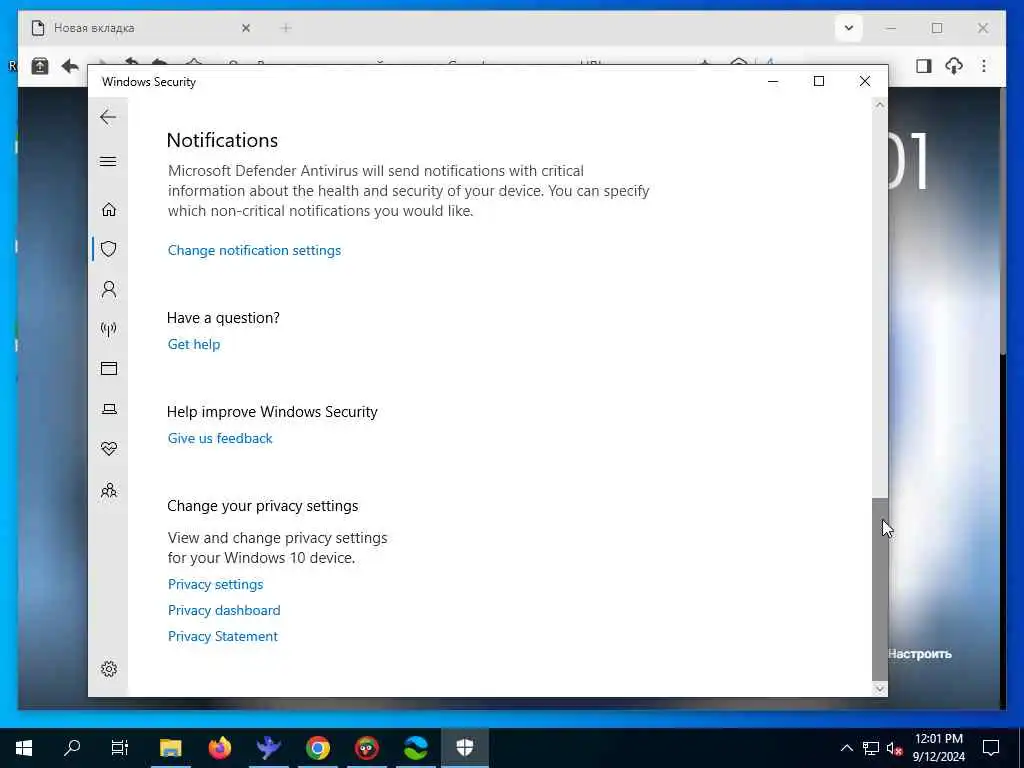Toggle the browser side panel icon
Screen dimensions: 1024x768
(923, 66)
